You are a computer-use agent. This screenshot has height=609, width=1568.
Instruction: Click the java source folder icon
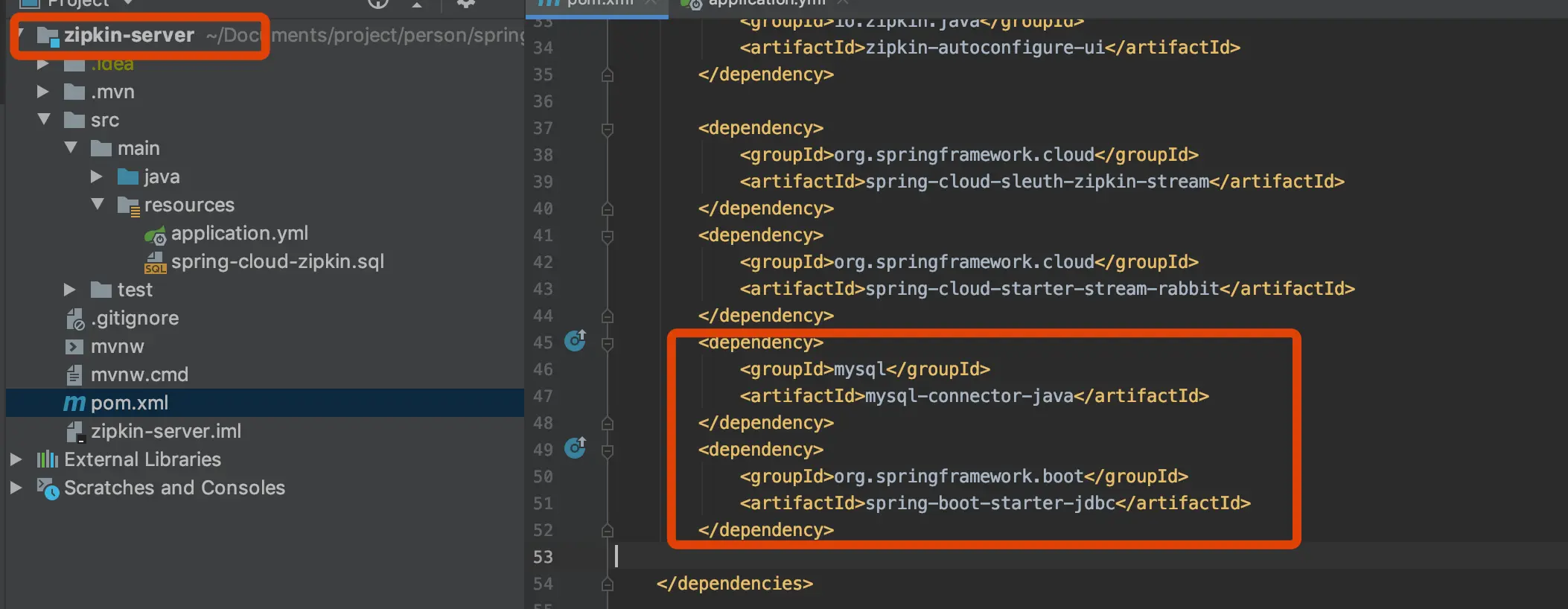pos(128,176)
